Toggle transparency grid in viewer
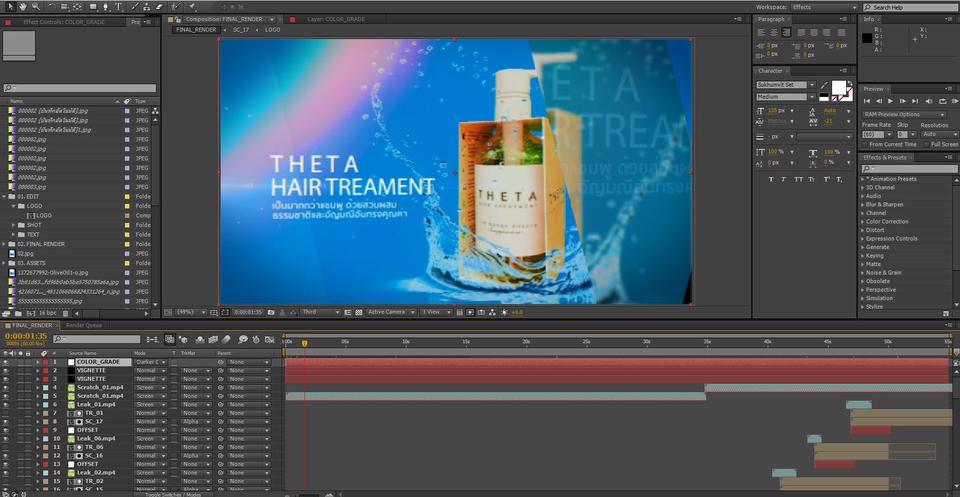This screenshot has height=497, width=960. click(x=359, y=312)
